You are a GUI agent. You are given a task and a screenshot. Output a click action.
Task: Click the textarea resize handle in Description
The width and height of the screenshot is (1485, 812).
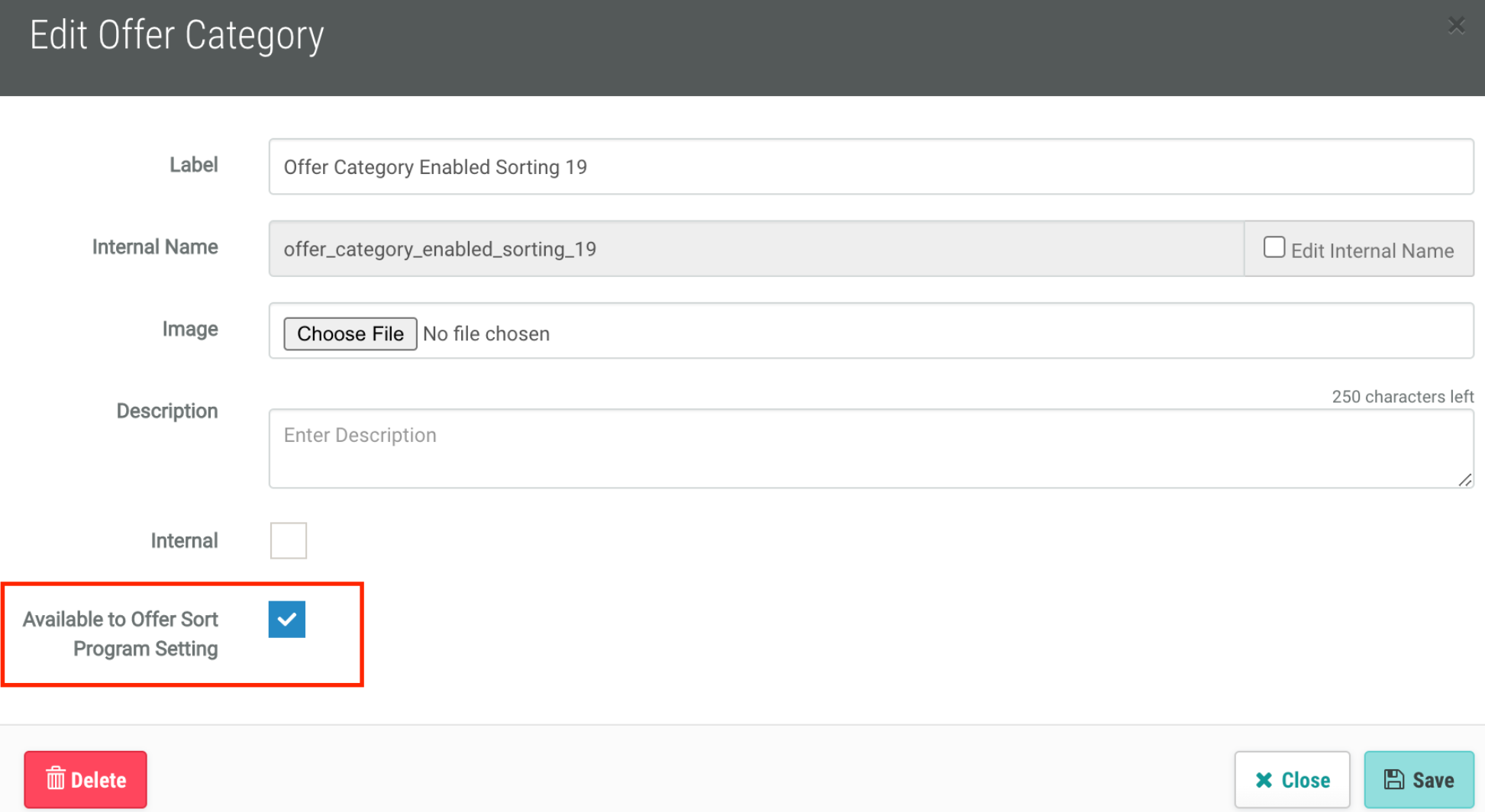(x=1464, y=479)
